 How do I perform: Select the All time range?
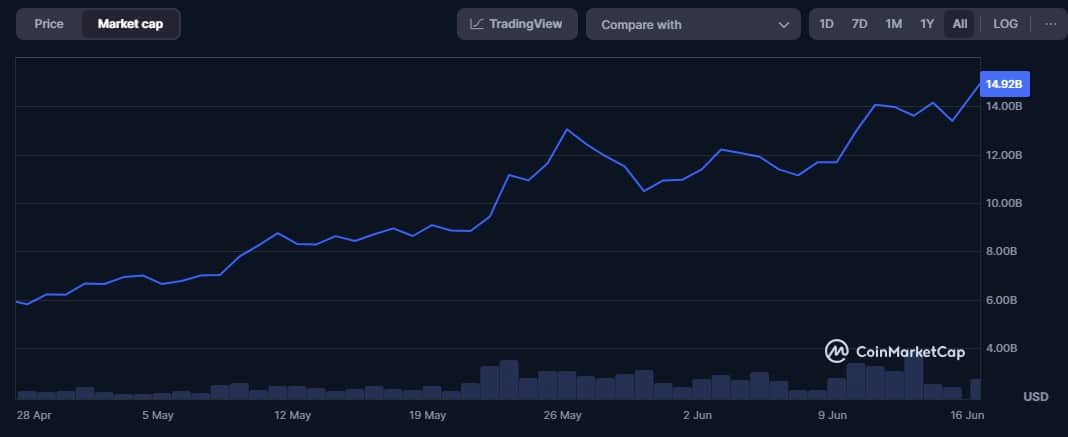[960, 25]
